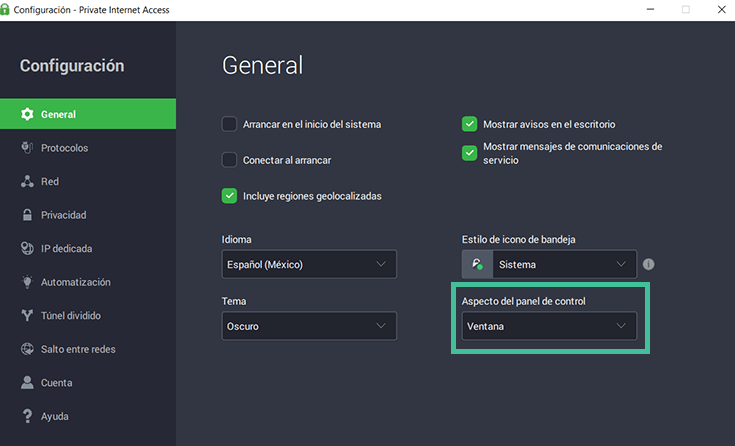Open the Idioma Español (México) dropdown
735x446 pixels.
click(x=309, y=265)
